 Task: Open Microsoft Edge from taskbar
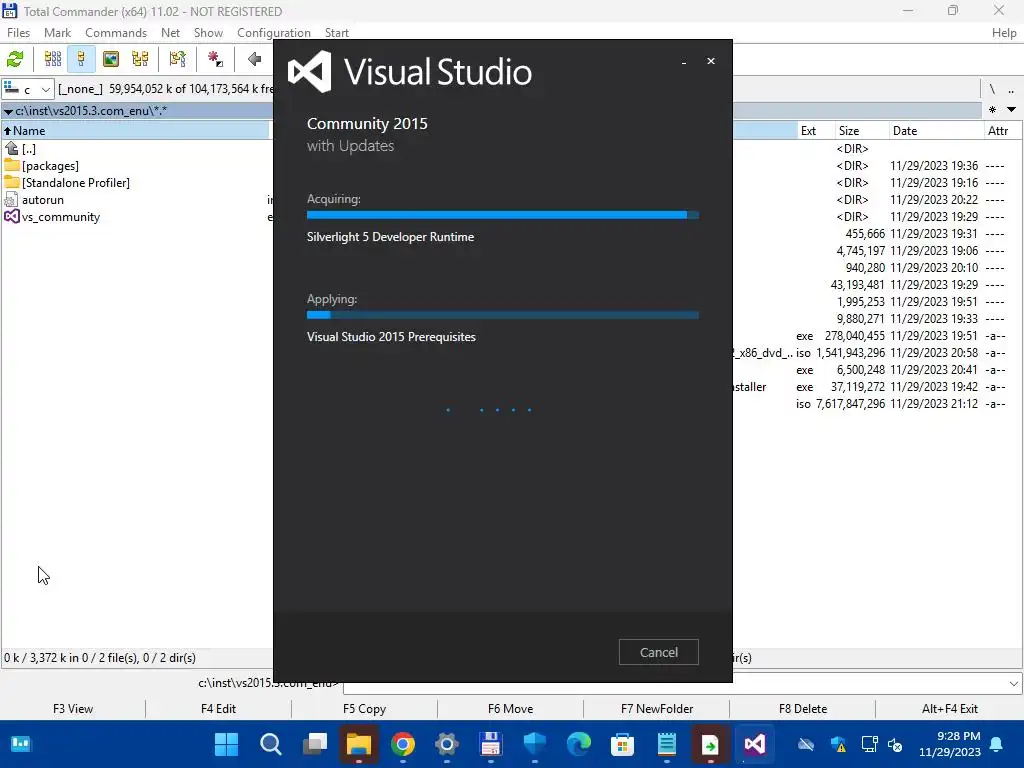coord(579,744)
